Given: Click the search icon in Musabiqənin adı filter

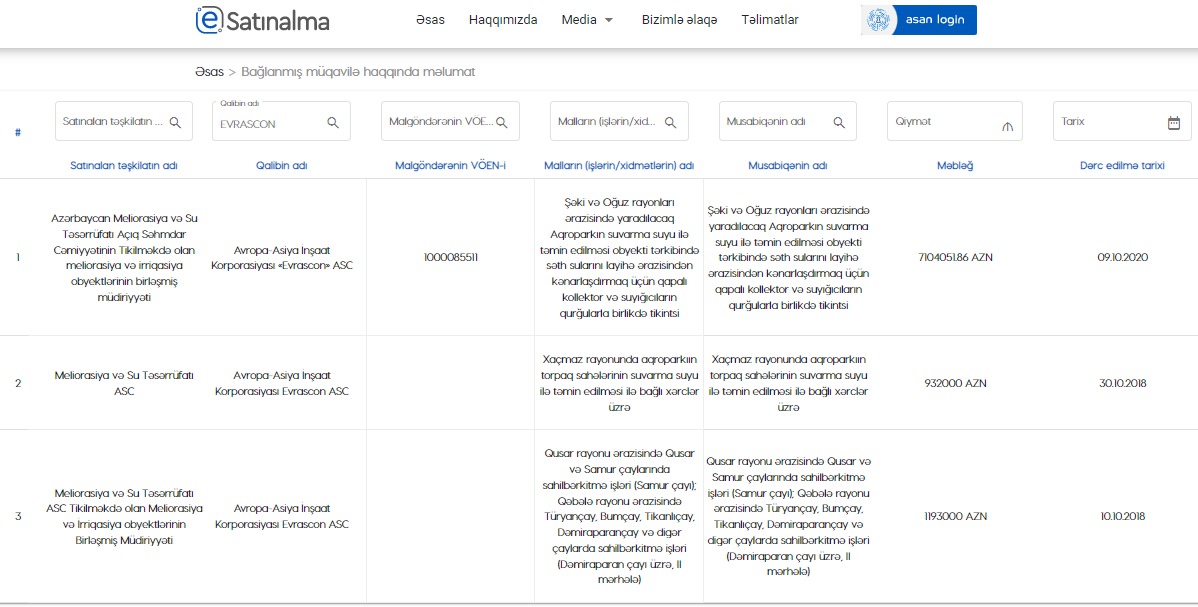Looking at the screenshot, I should coord(839,122).
